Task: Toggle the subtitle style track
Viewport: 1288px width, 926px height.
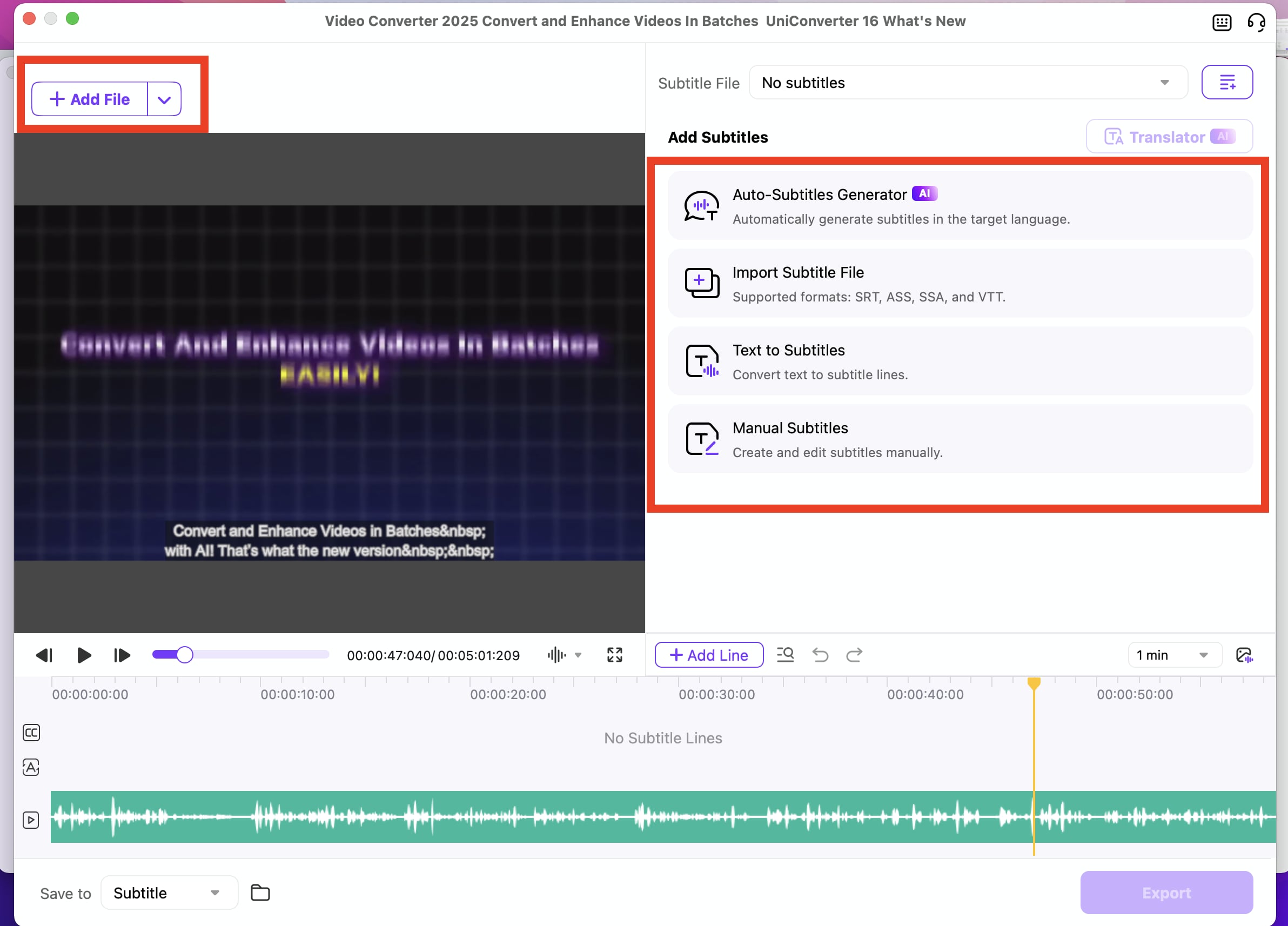Action: click(31, 767)
